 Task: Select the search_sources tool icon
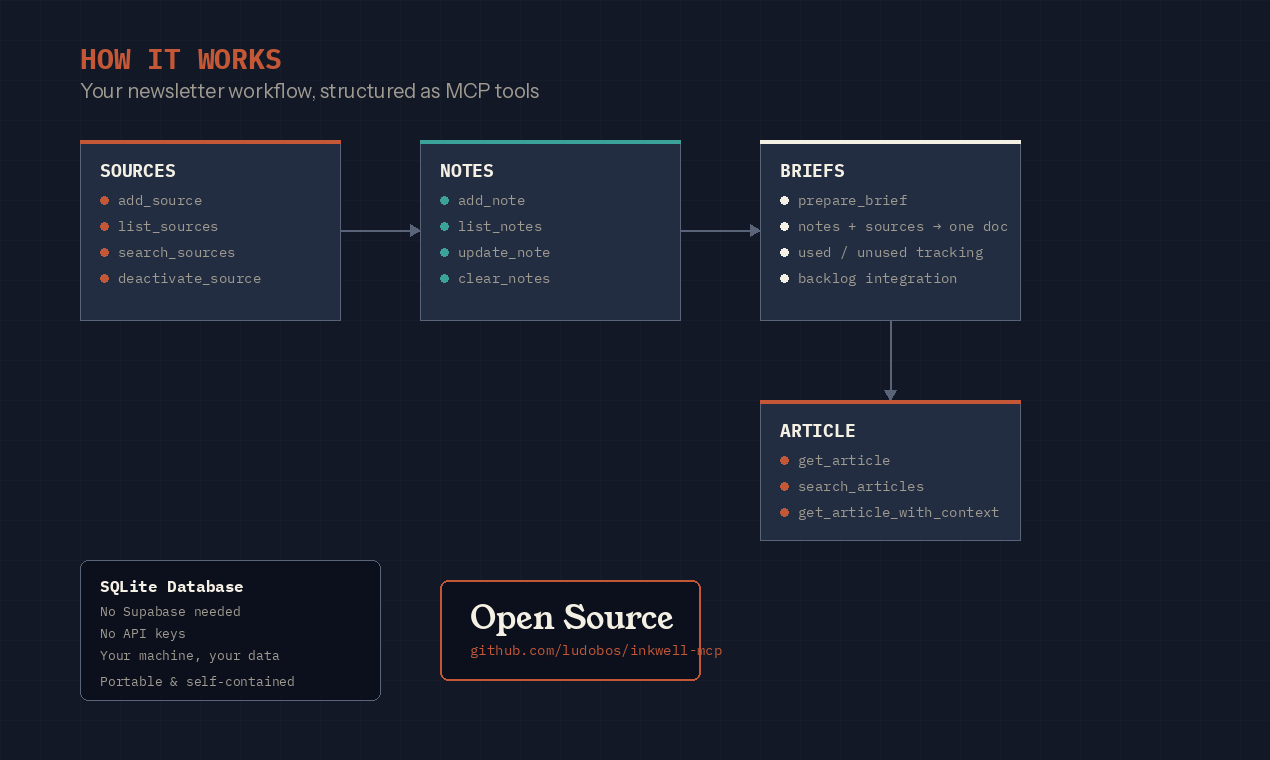tap(104, 252)
